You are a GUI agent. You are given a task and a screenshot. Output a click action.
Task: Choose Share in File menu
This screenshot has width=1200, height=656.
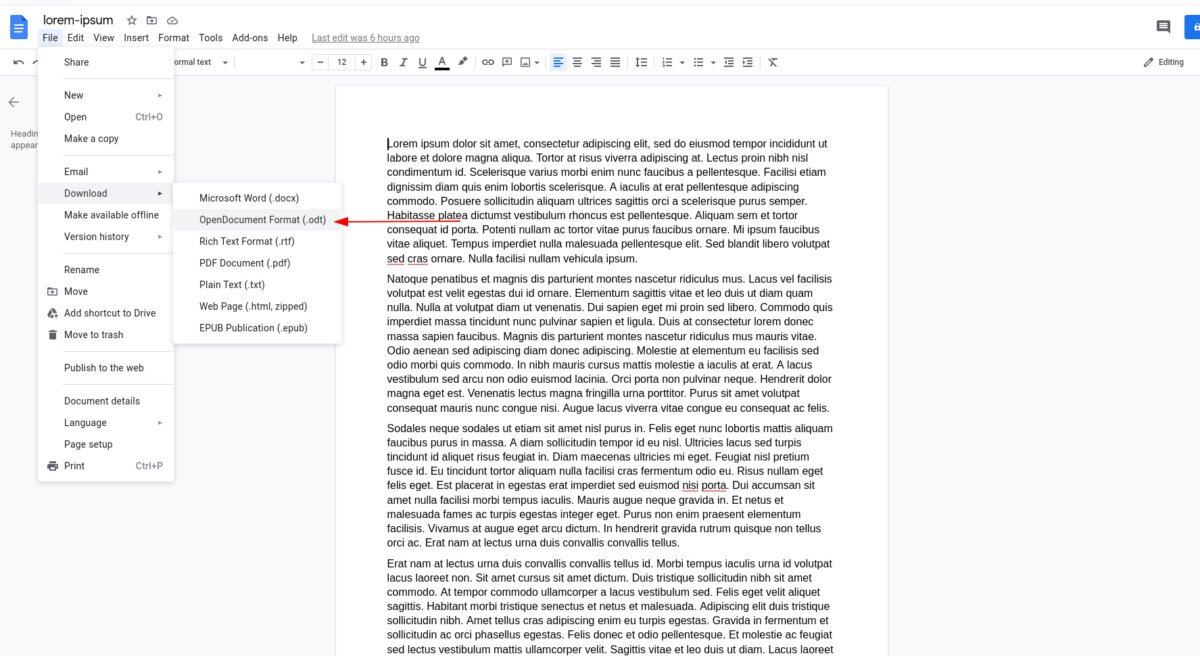coord(106,62)
